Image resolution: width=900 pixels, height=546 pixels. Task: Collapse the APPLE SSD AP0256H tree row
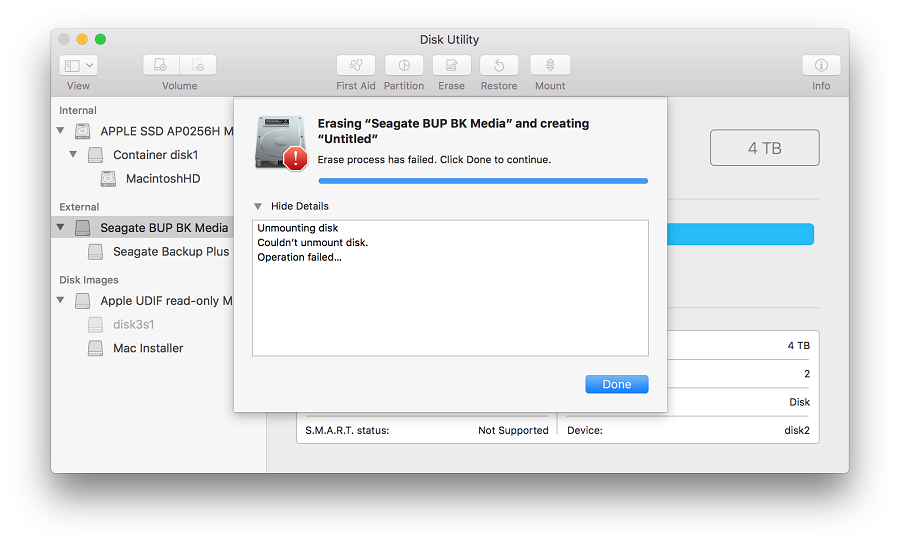pyautogui.click(x=60, y=130)
